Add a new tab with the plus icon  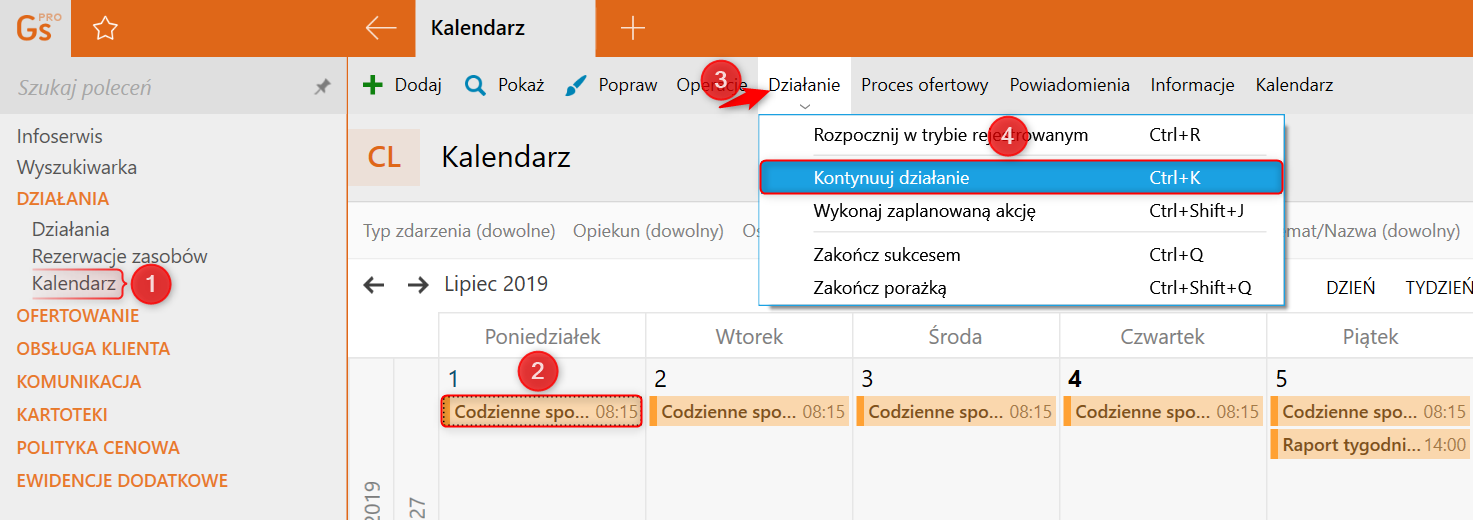632,28
